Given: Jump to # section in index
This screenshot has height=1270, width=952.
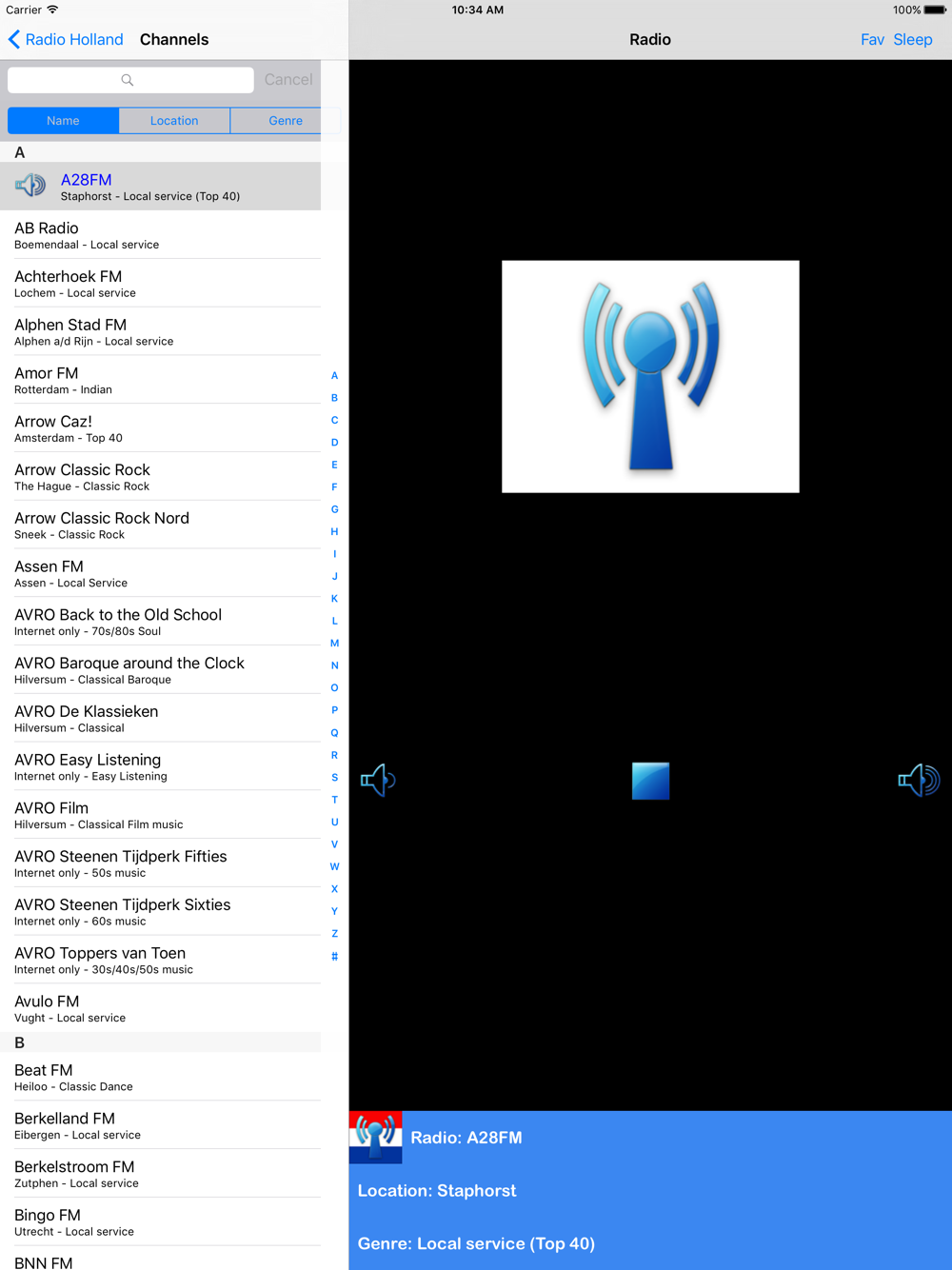Looking at the screenshot, I should [334, 956].
